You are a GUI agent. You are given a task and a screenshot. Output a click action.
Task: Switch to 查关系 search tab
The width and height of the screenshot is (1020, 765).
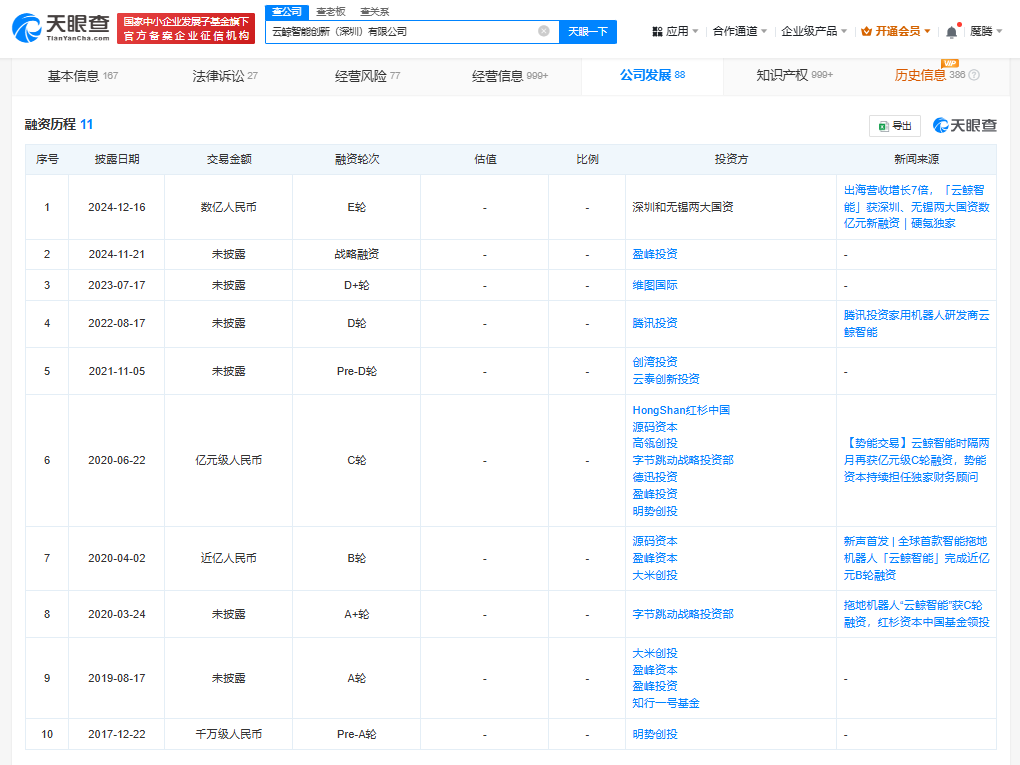375,12
